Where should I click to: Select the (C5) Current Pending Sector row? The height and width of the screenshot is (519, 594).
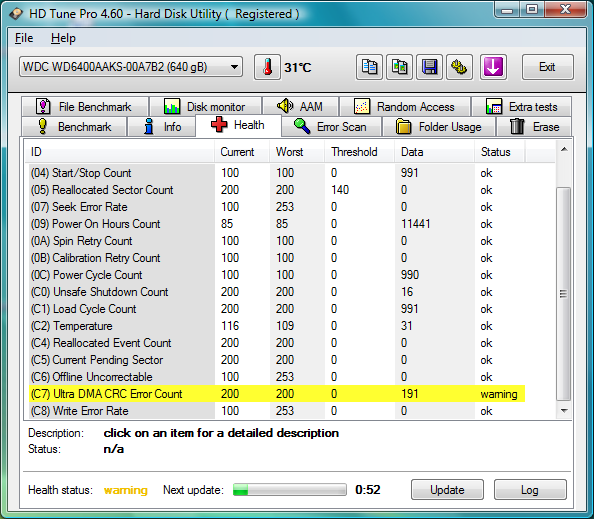tap(277, 360)
